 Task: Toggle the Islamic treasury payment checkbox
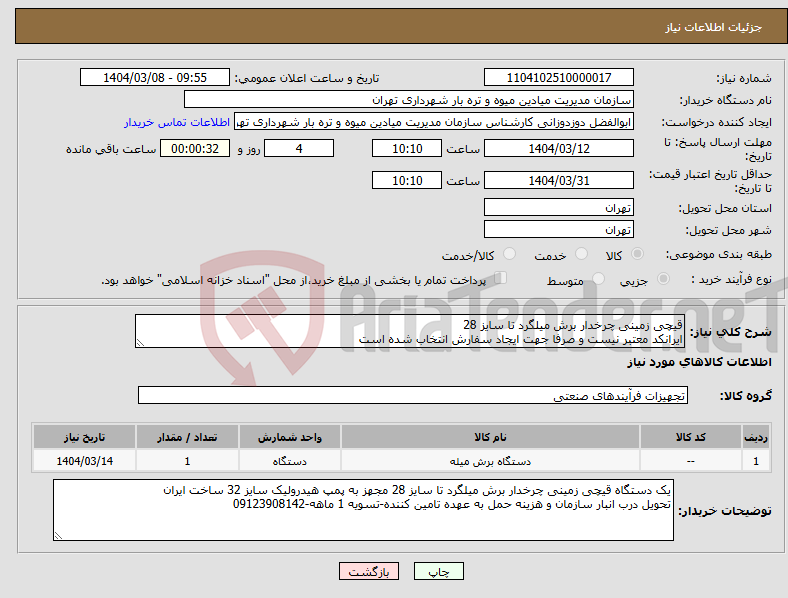point(501,277)
